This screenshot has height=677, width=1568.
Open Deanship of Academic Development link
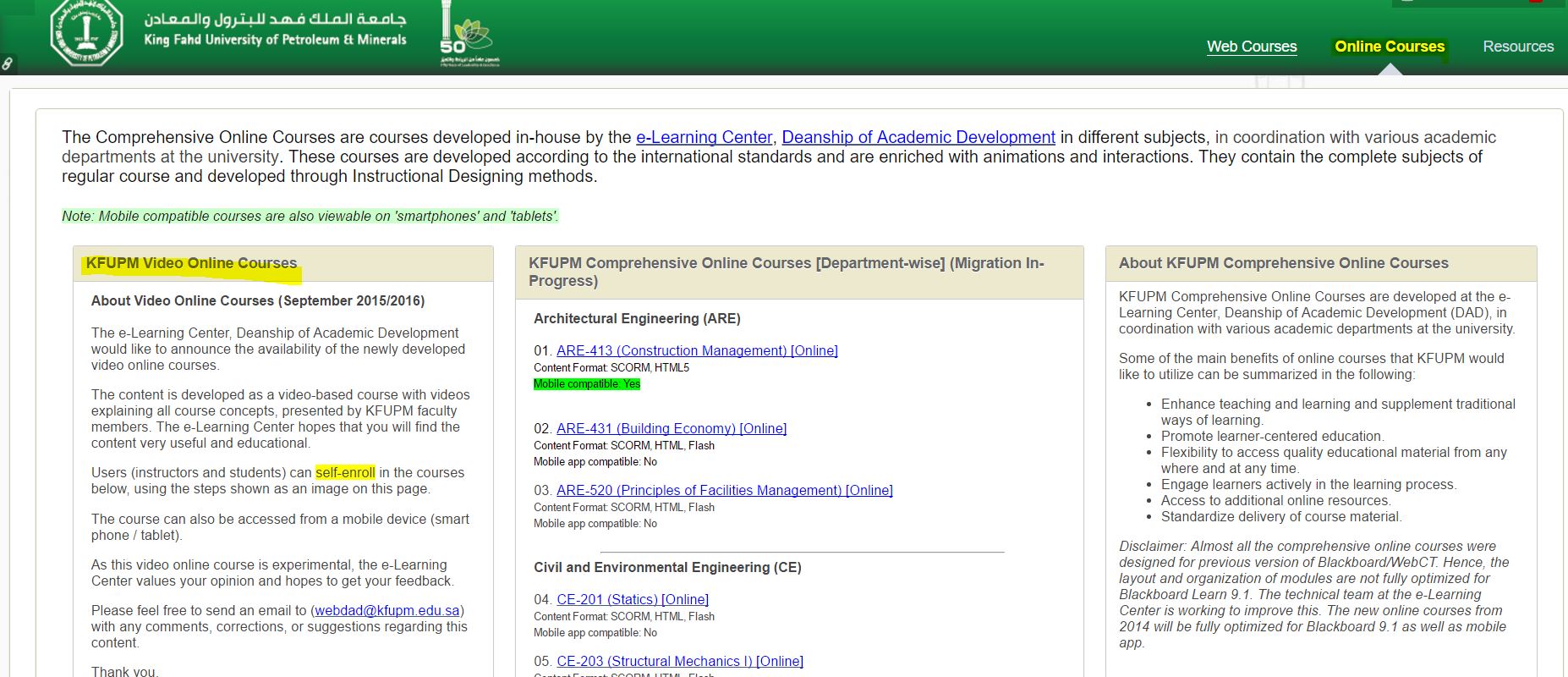pyautogui.click(x=918, y=137)
